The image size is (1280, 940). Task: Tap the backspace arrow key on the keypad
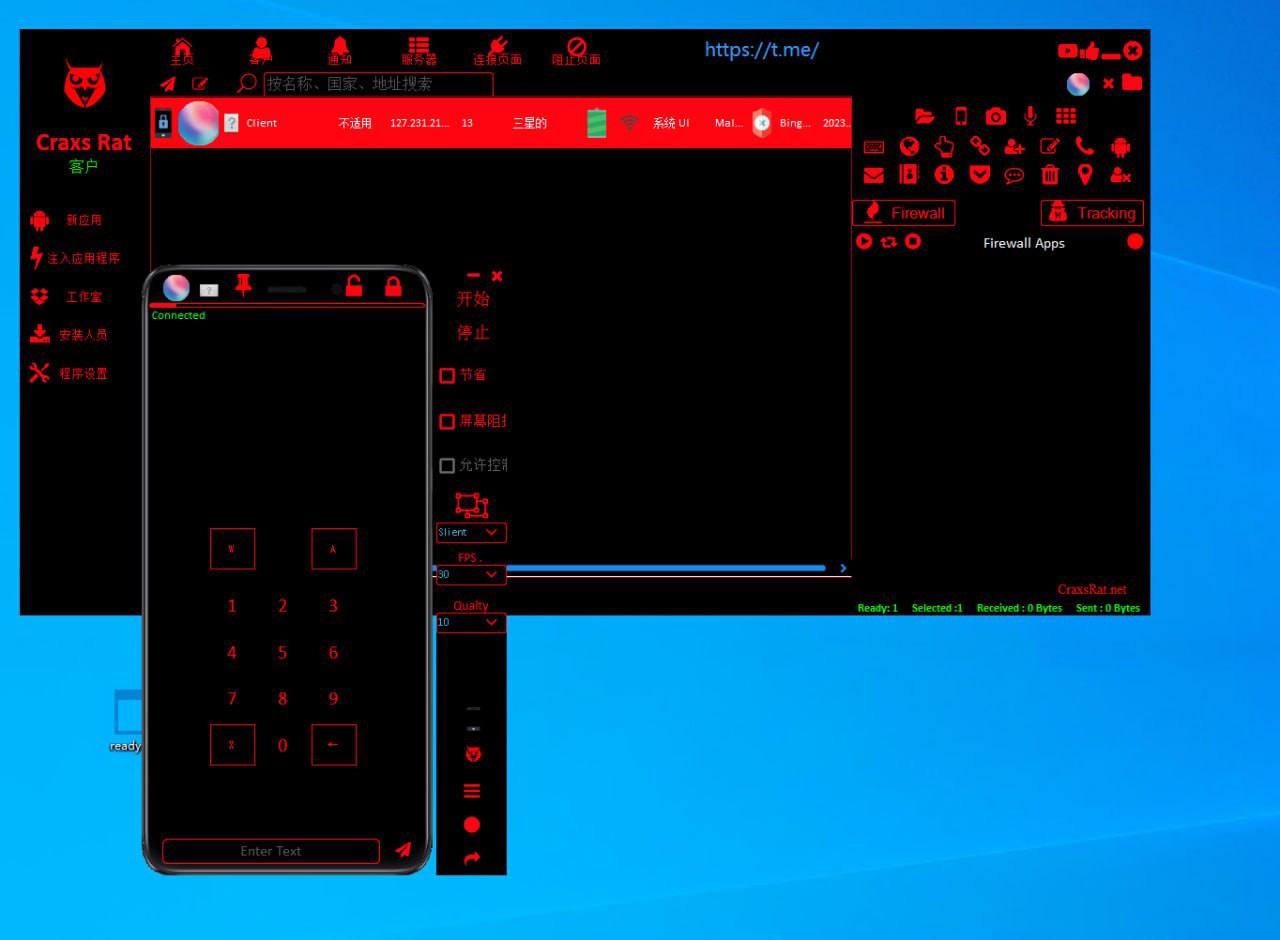(x=334, y=745)
